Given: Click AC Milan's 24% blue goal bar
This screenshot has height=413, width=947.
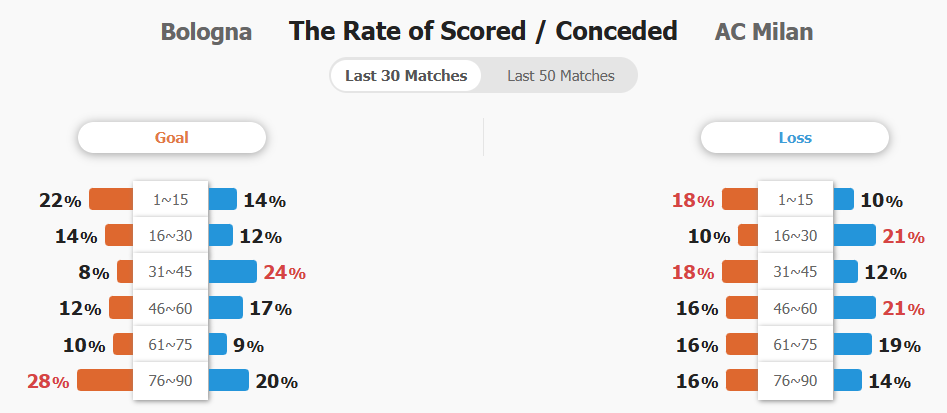Looking at the screenshot, I should (x=233, y=272).
